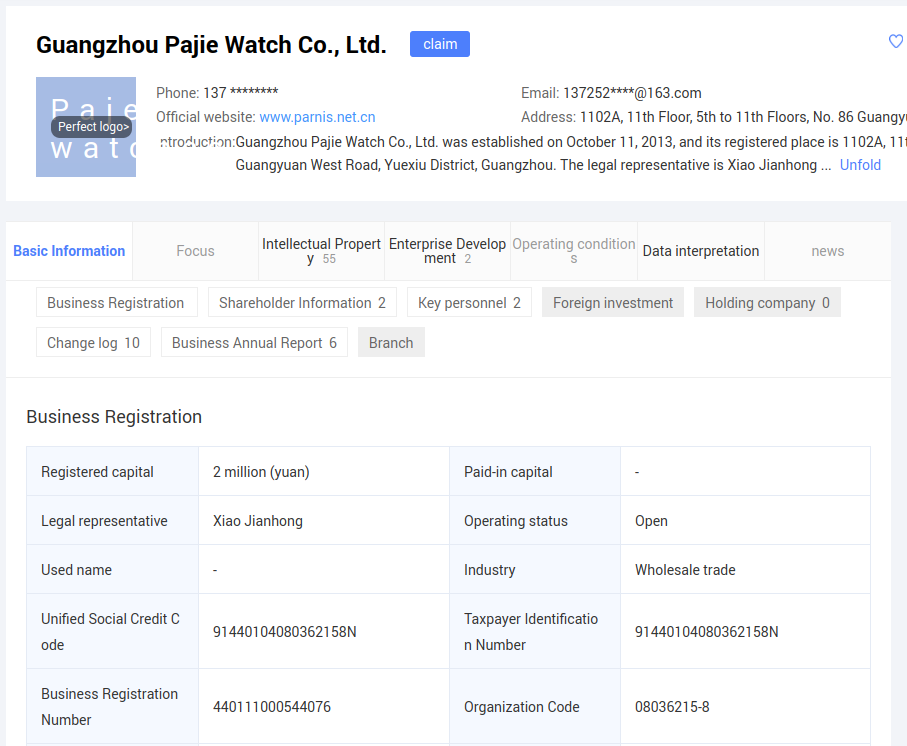Expand introduction with Unfold link
Screen dimensions: 907x746
click(860, 165)
